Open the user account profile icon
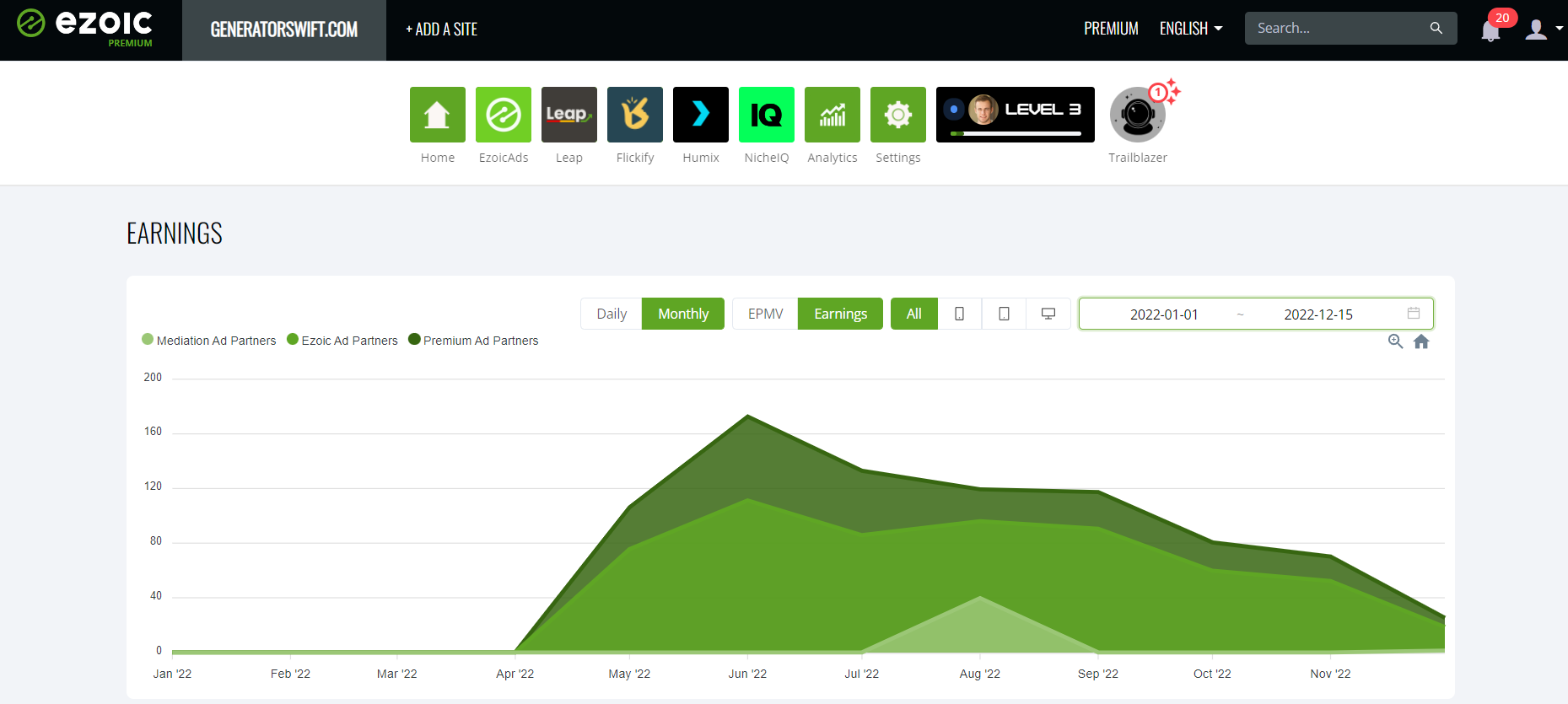 tap(1537, 30)
